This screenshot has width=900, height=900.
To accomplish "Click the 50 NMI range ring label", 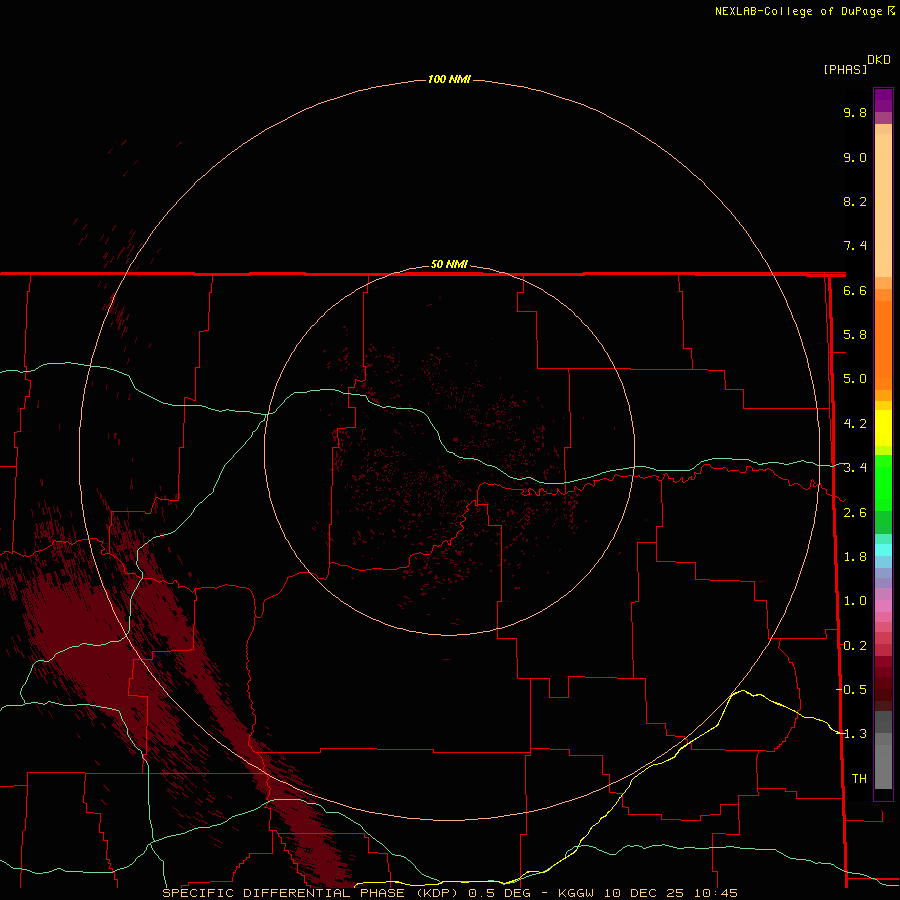I will (x=449, y=264).
